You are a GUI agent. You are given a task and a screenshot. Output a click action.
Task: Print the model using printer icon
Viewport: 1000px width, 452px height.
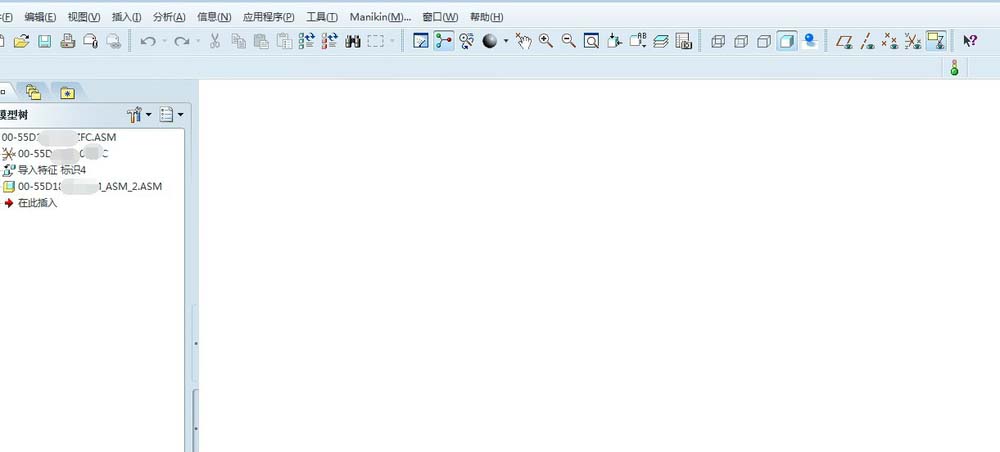coord(68,41)
